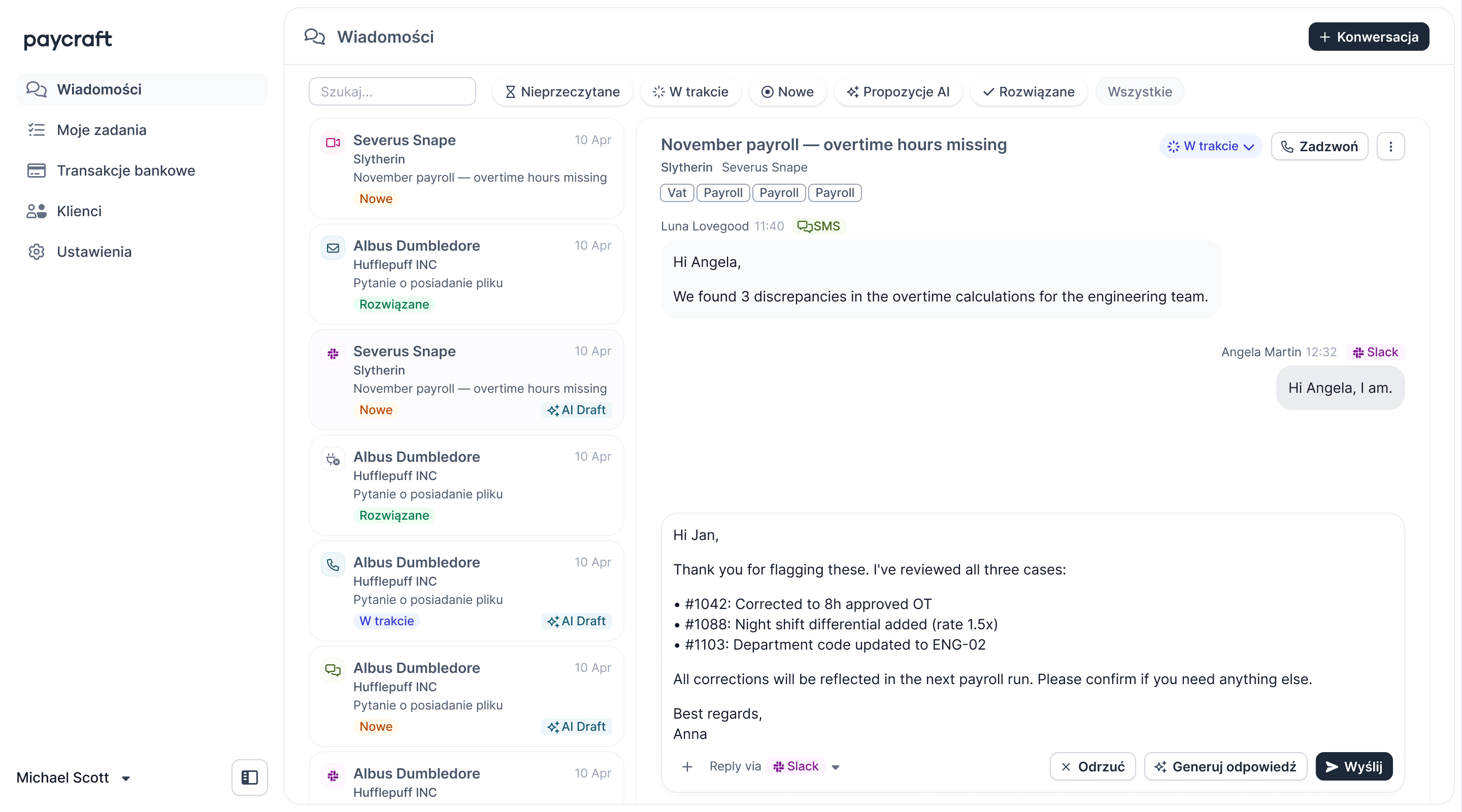This screenshot has height=812, width=1462.
Task: Open the W trakcie status dropdown
Action: coord(1211,146)
